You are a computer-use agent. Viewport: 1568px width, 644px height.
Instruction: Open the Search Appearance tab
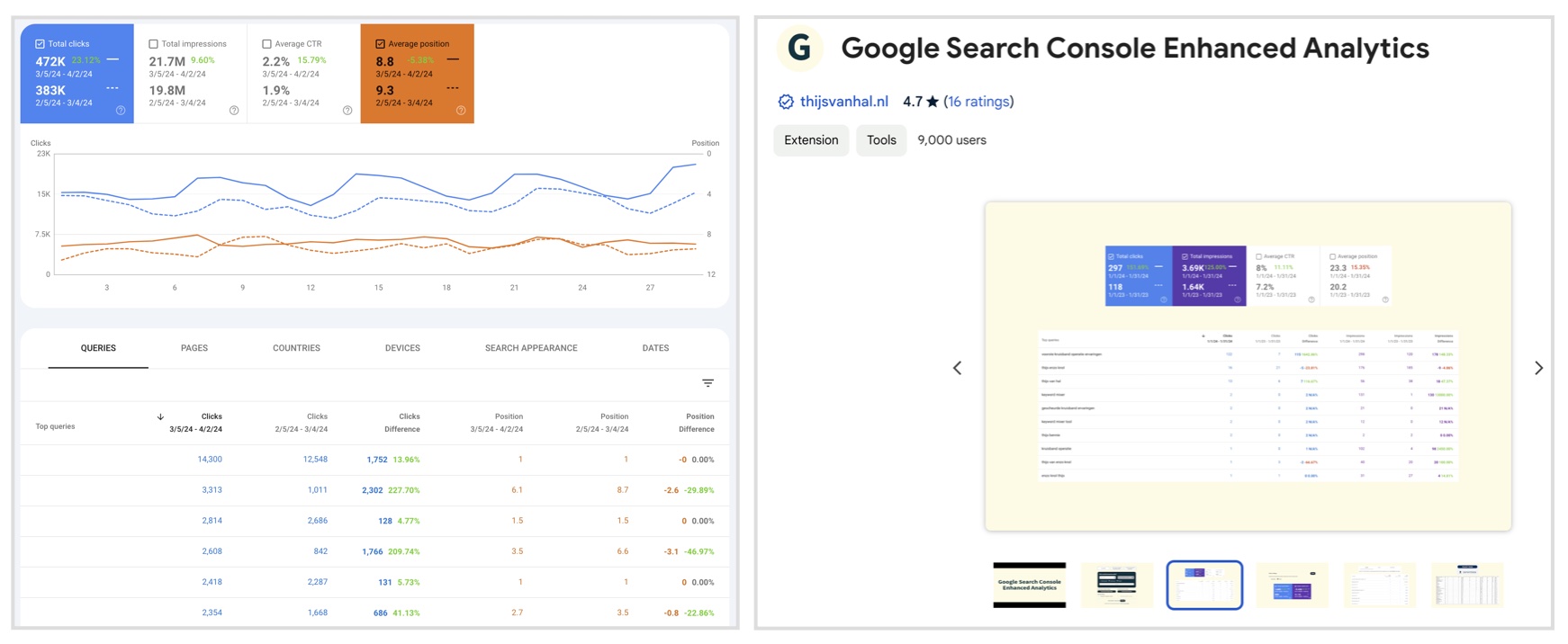point(531,348)
